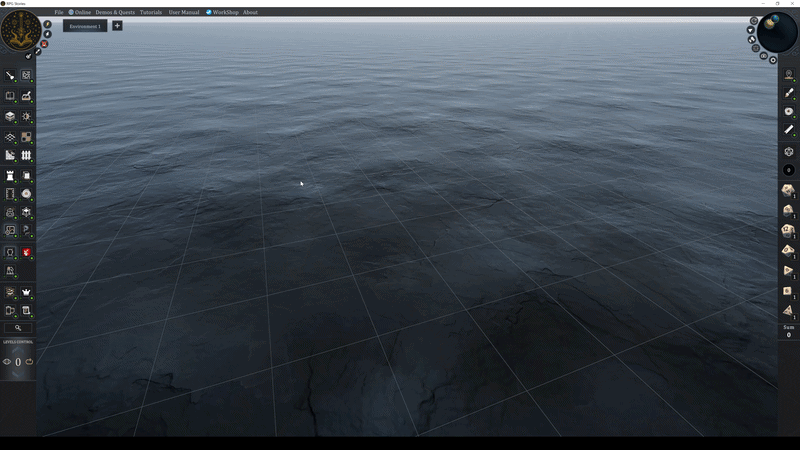Open the round disc object tool
This screenshot has width=800, height=450.
[x=26, y=194]
